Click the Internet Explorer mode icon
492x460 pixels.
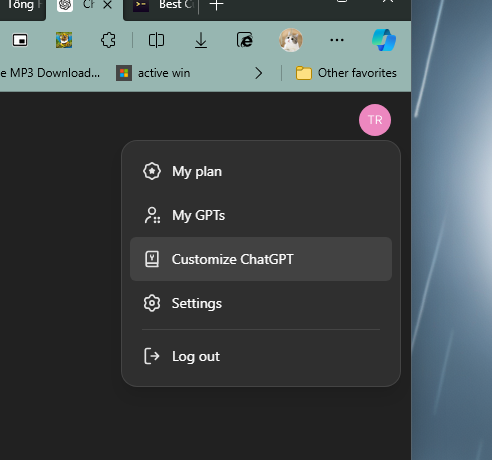[245, 40]
